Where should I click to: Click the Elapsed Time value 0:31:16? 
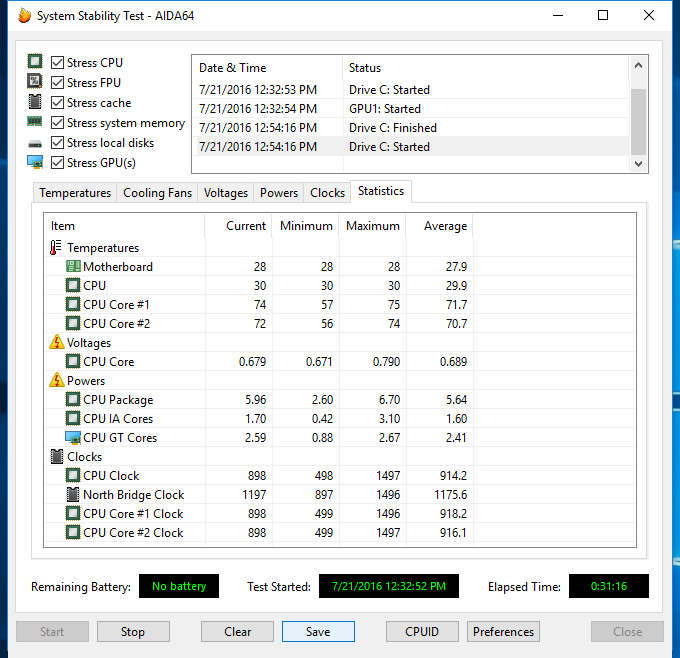tap(609, 586)
